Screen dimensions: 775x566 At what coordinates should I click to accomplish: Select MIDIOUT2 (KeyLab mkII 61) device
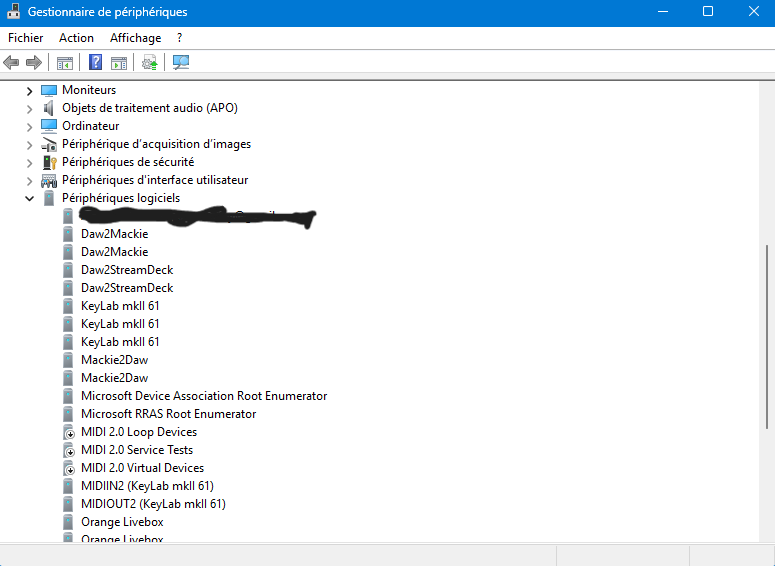click(x=153, y=504)
